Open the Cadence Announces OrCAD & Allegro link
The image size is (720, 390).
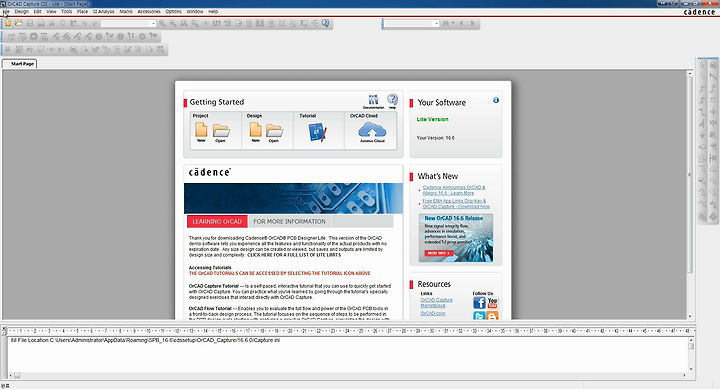pyautogui.click(x=454, y=190)
